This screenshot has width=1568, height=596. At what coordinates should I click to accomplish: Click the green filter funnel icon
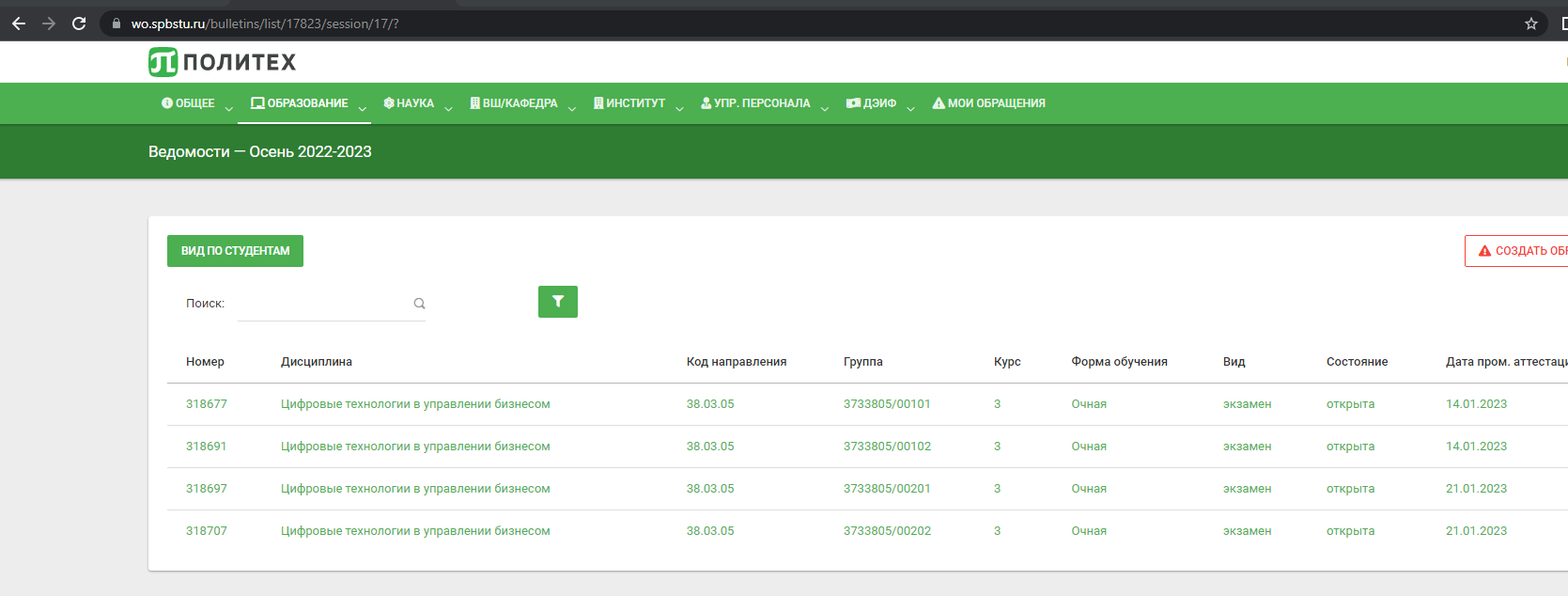[557, 302]
